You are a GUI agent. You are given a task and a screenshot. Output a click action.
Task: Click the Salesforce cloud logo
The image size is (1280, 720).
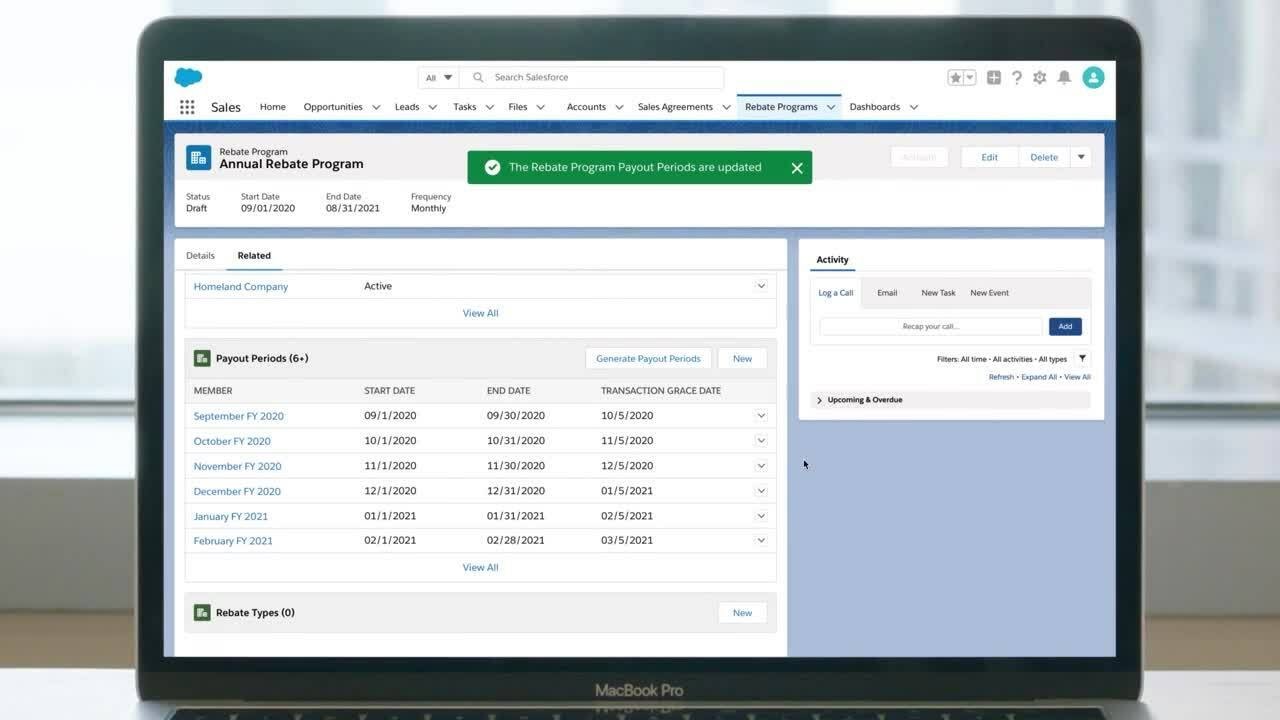coord(188,77)
